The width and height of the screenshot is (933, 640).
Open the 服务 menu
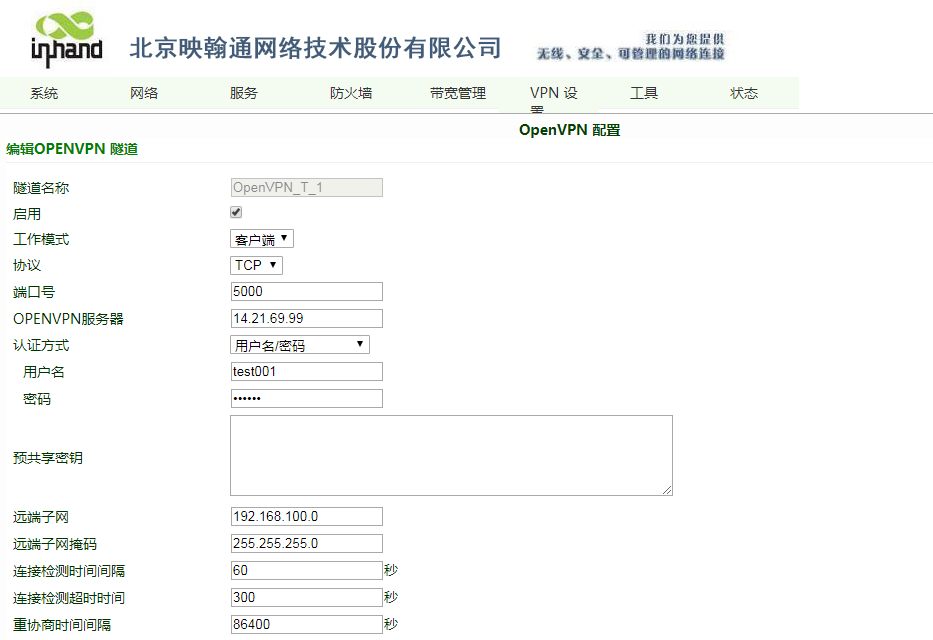coord(242,92)
